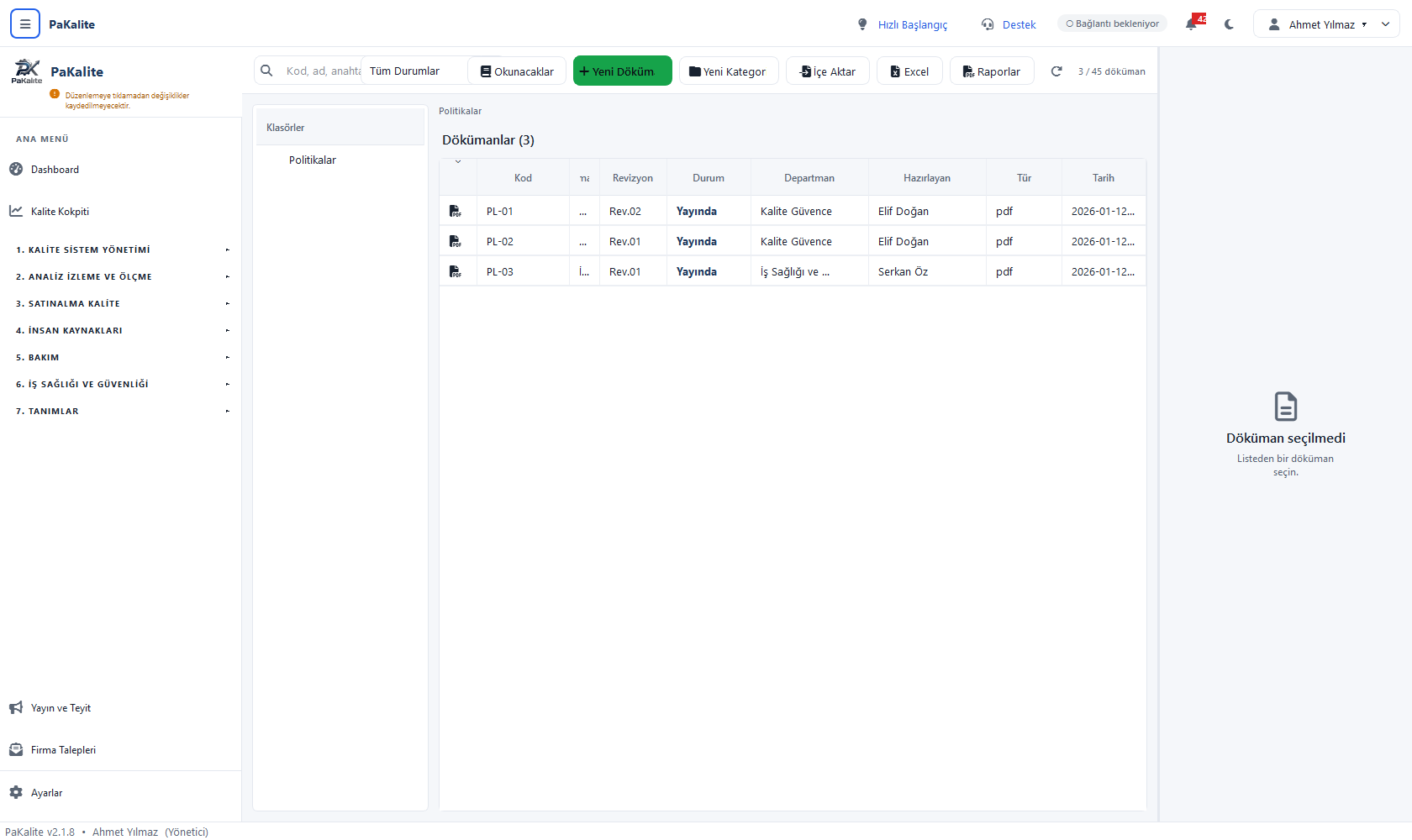The width and height of the screenshot is (1412, 840).
Task: Open PDF icon for PL-01
Action: (455, 211)
